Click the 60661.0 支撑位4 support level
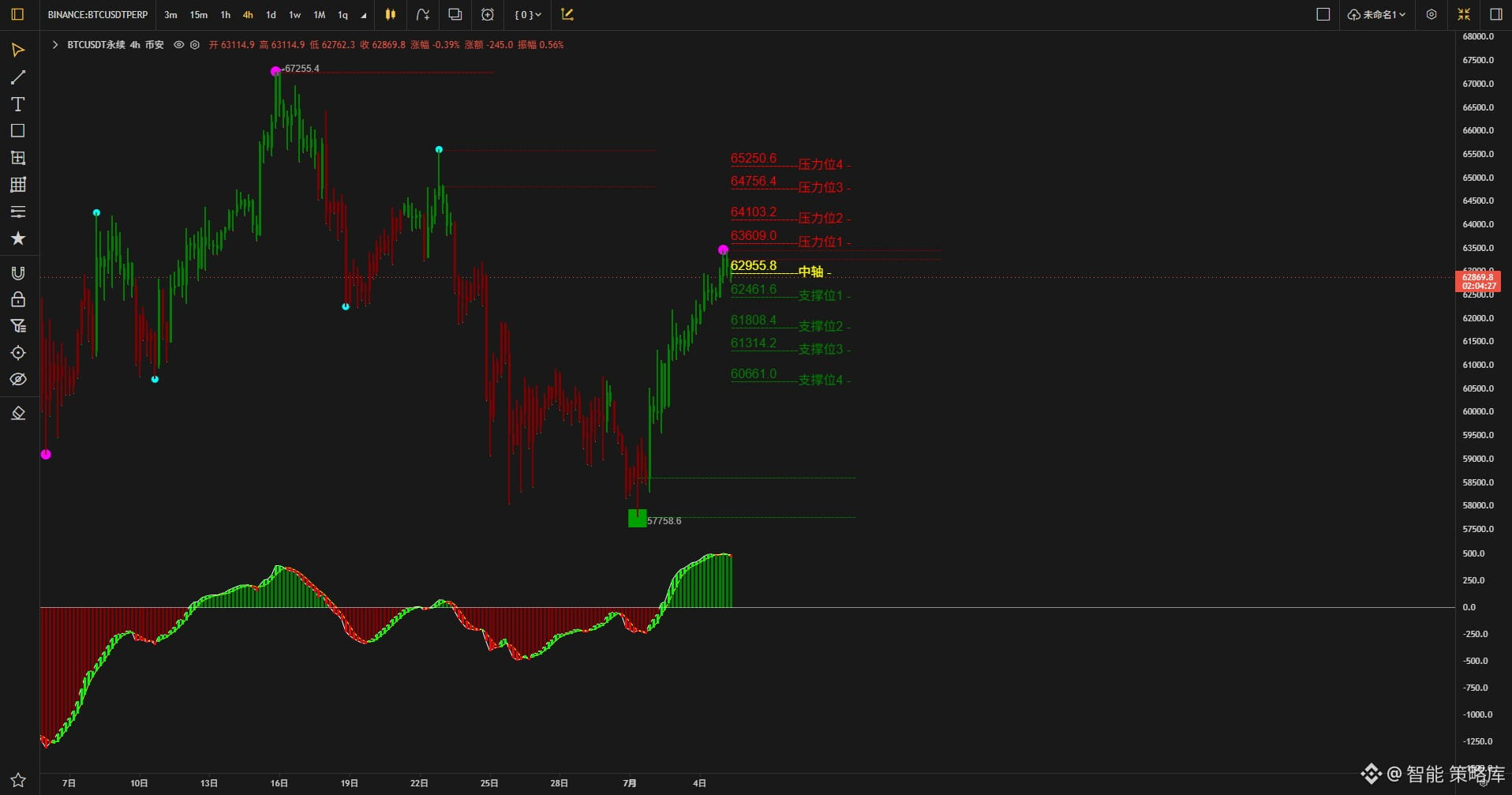The image size is (1512, 795). [x=790, y=377]
